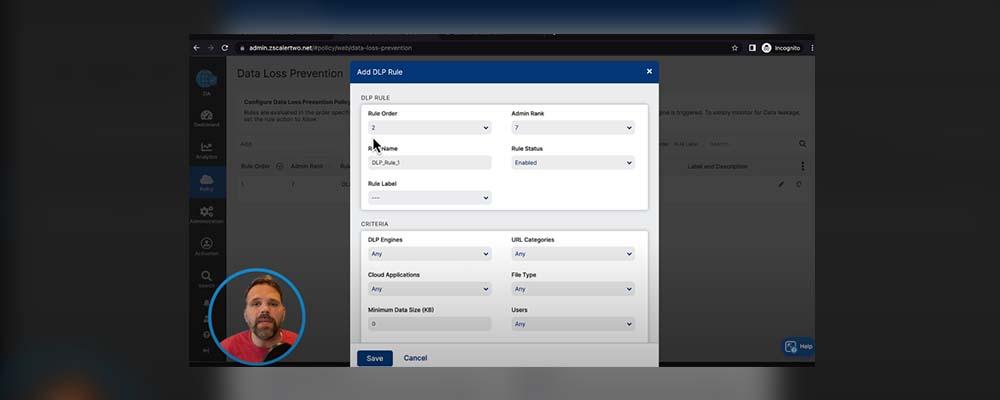Click the Admin Rank column header
Viewport: 1000px width, 400px height.
[307, 166]
